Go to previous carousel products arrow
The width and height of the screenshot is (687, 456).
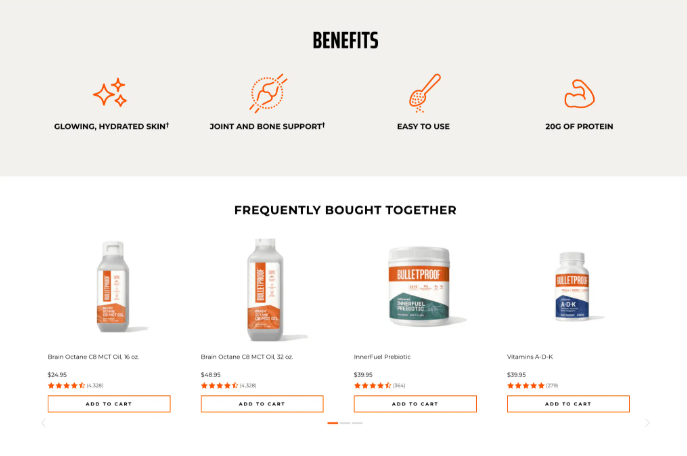(43, 423)
